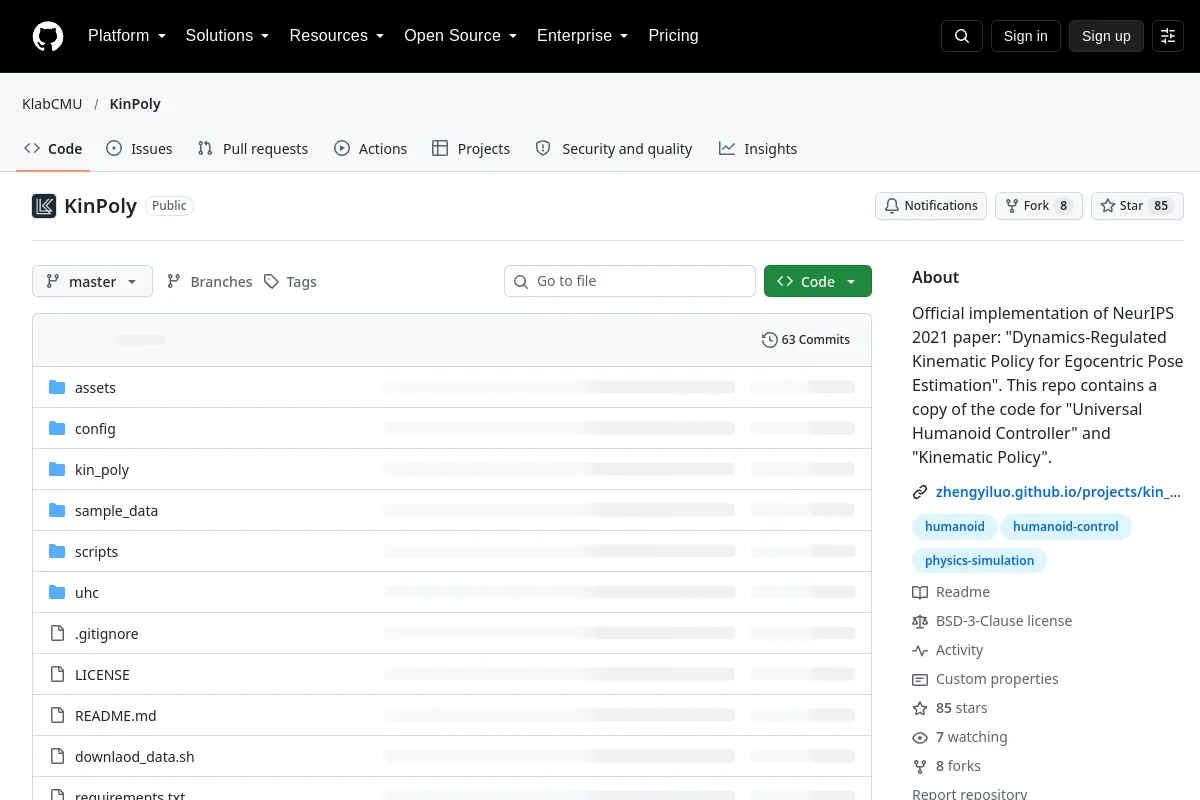View the Branches list

pos(209,281)
